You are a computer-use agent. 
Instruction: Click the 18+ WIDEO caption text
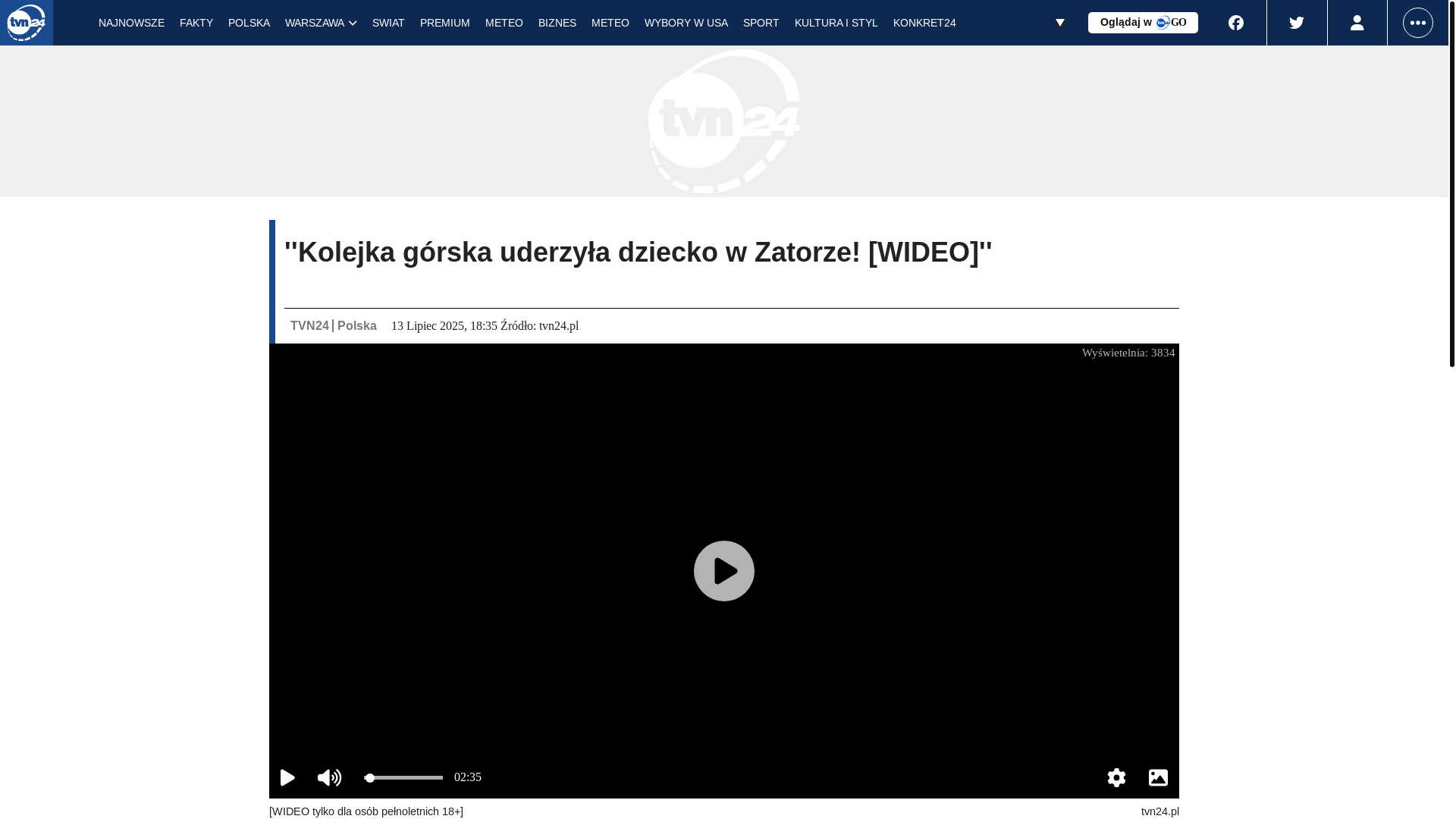point(366,811)
